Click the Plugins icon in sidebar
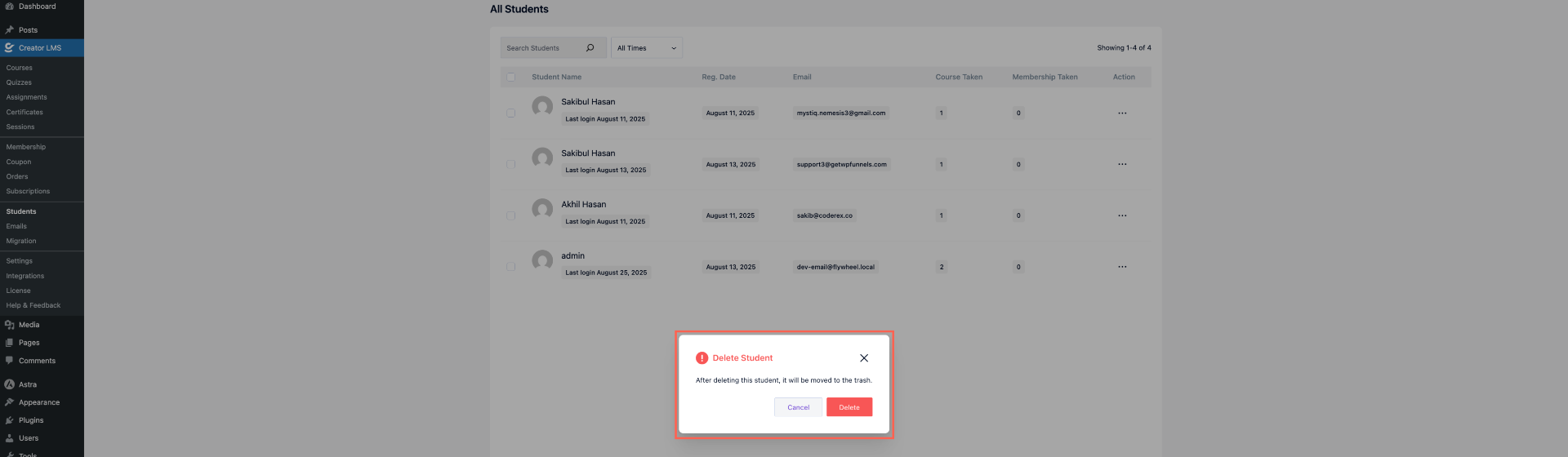The height and width of the screenshot is (457, 1568). pyautogui.click(x=9, y=420)
